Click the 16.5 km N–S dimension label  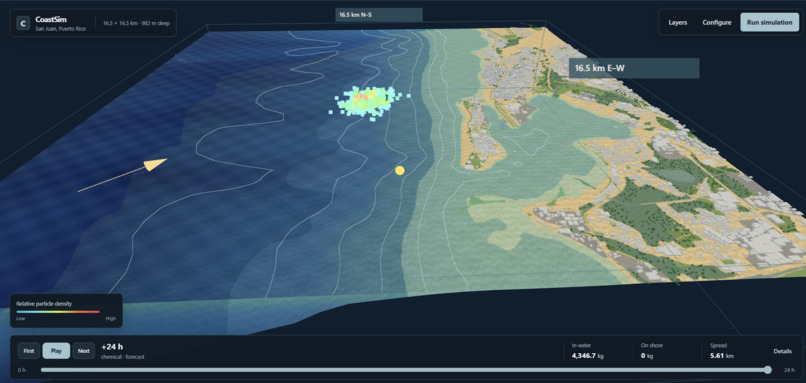(379, 15)
